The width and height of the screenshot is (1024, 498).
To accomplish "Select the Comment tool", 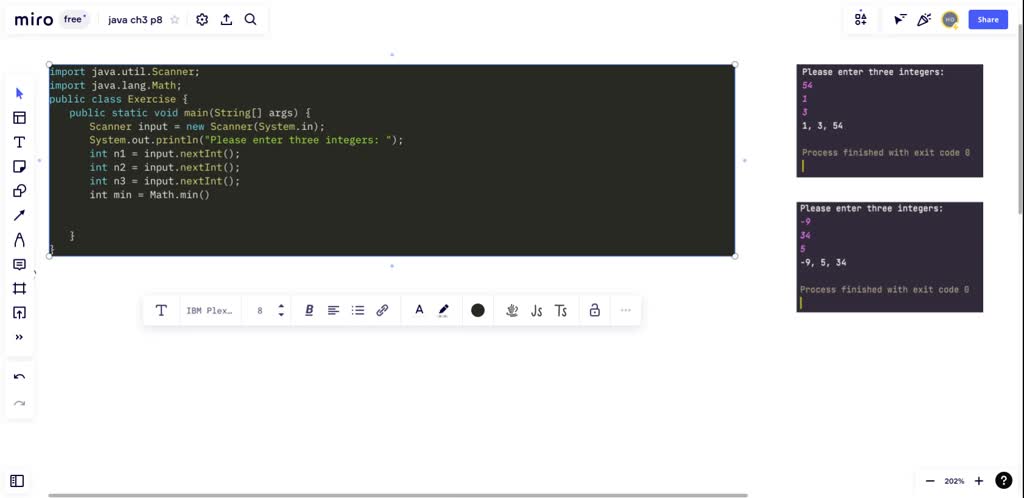I will 19,264.
